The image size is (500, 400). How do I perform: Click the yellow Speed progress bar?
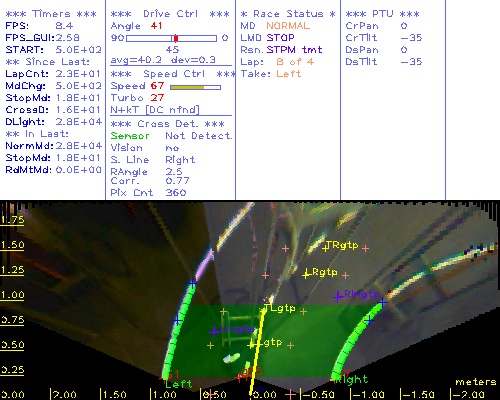pos(195,87)
